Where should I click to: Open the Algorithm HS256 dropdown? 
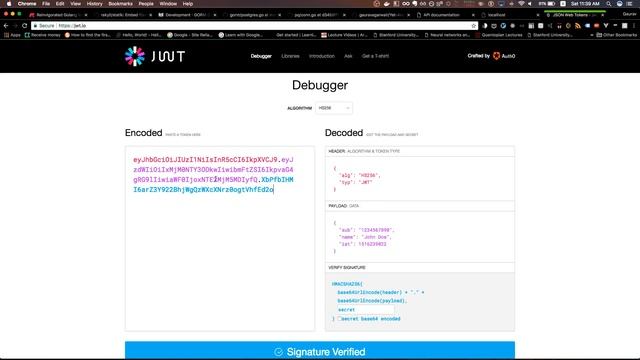[x=334, y=108]
